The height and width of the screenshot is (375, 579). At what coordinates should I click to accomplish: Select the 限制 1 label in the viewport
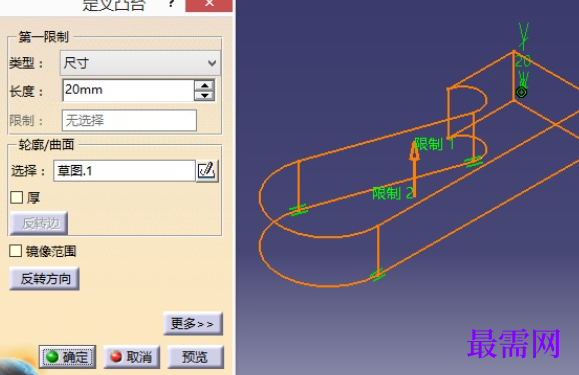point(434,144)
